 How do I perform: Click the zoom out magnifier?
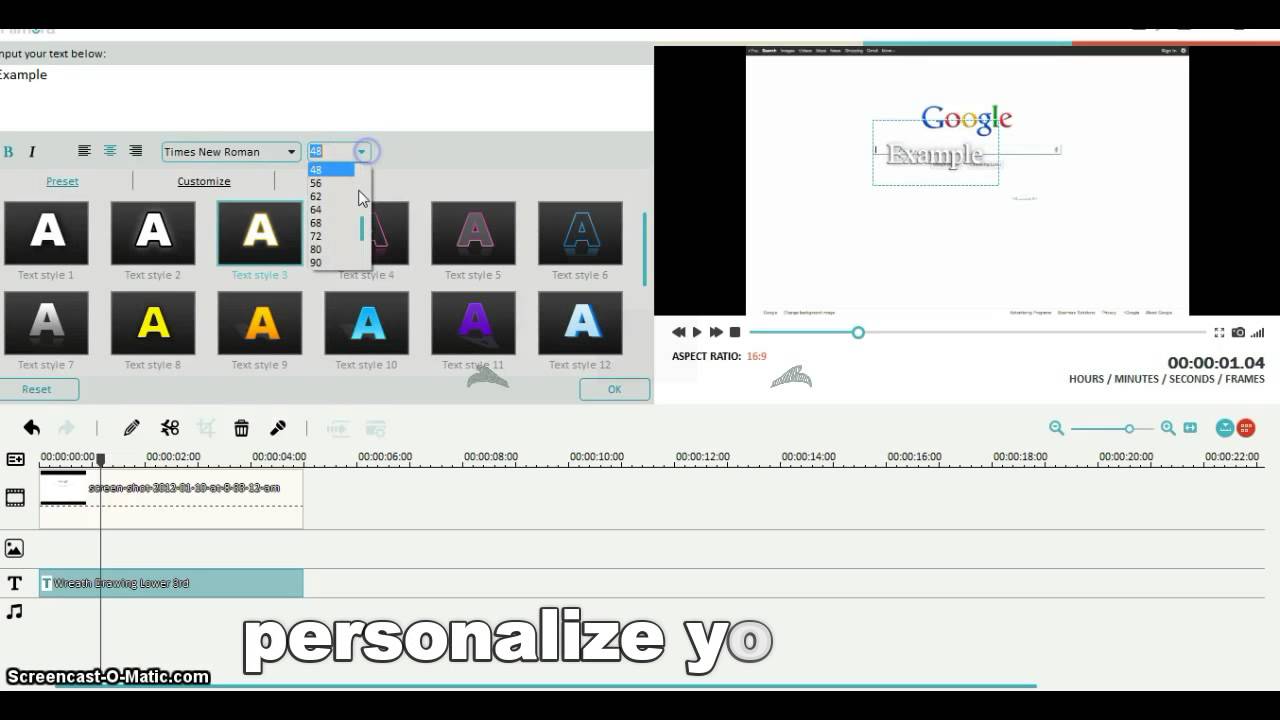pos(1056,428)
